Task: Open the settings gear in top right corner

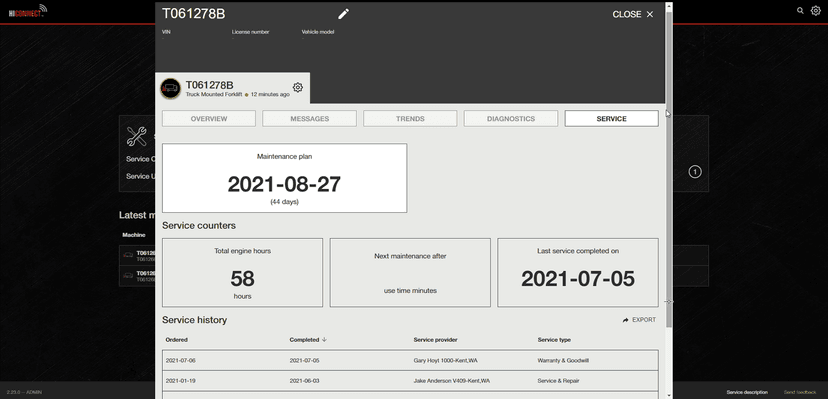Action: [815, 10]
